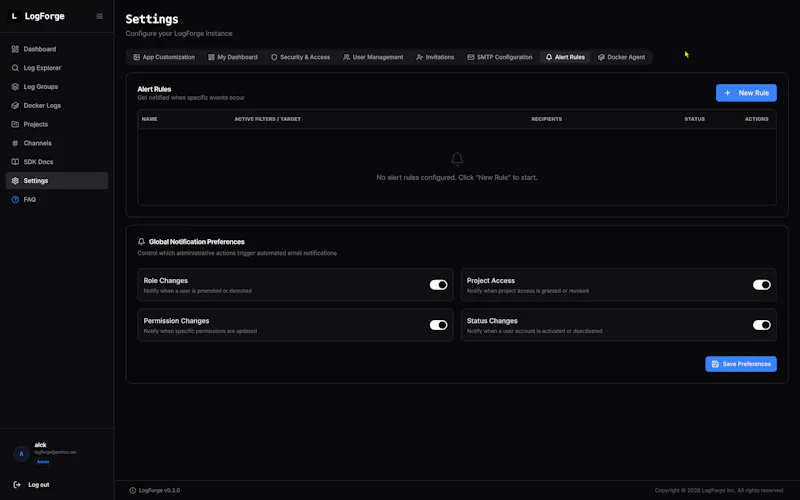Toggle the Permission Changes notification switch
The image size is (800, 500).
[x=438, y=325]
